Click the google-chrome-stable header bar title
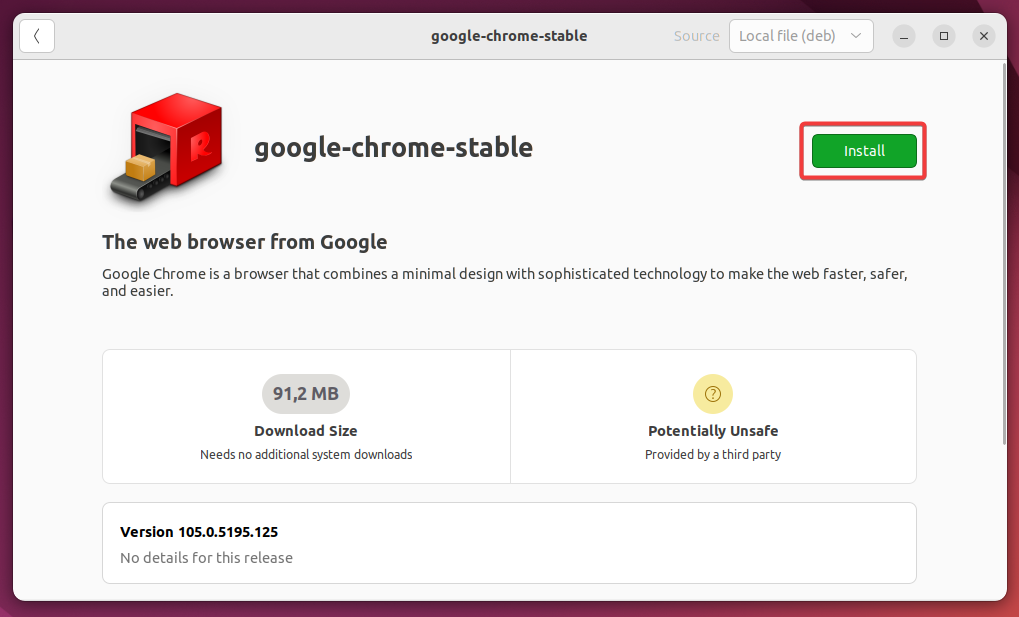Image resolution: width=1019 pixels, height=617 pixels. [509, 36]
